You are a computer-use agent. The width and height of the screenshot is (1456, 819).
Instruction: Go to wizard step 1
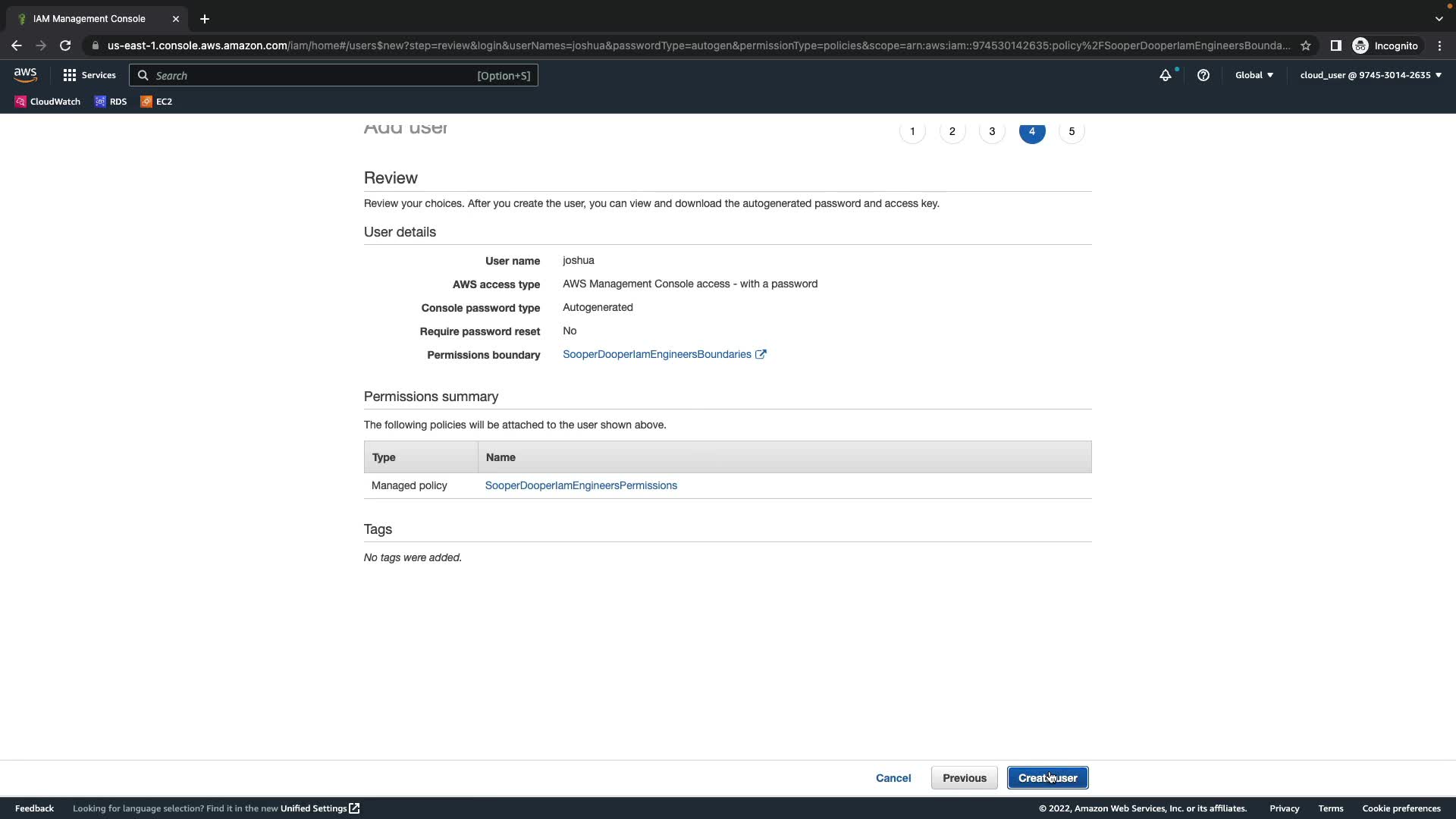point(912,131)
